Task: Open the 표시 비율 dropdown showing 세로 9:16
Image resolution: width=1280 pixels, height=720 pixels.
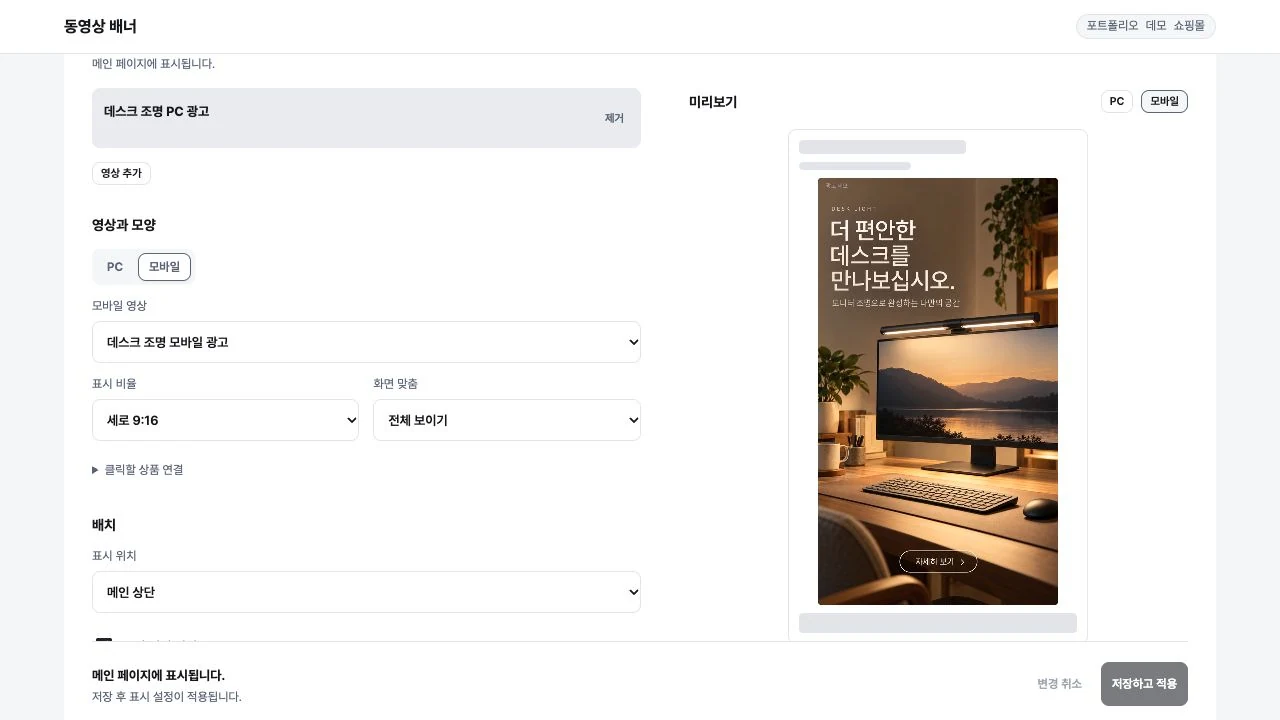Action: (225, 420)
